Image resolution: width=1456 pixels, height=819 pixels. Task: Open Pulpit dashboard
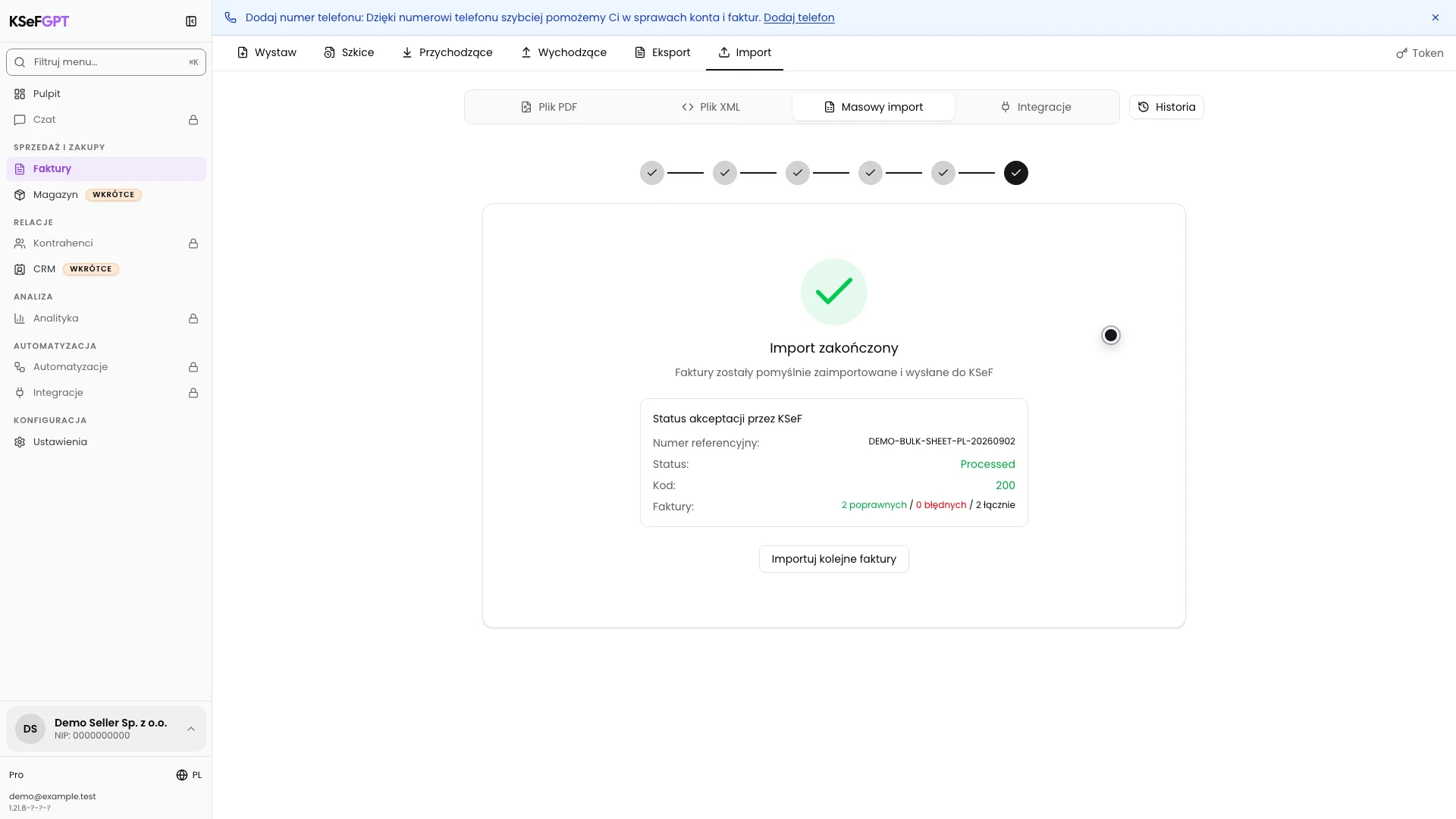106,94
